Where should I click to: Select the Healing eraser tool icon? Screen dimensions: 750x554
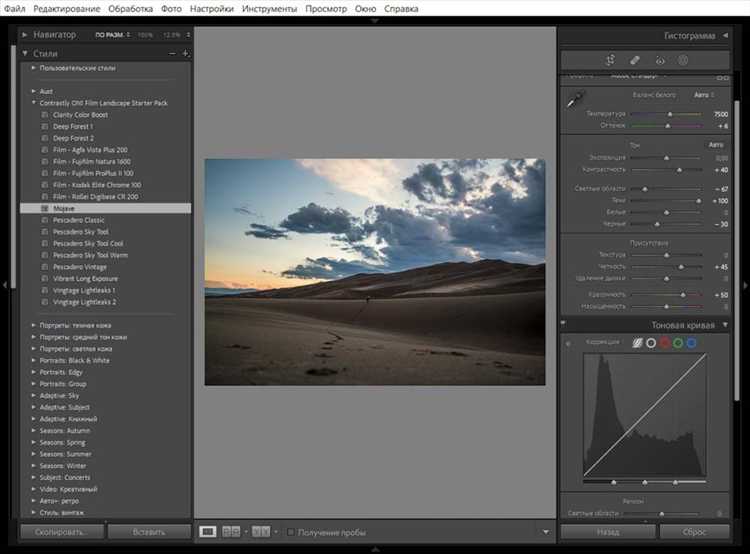tap(635, 60)
